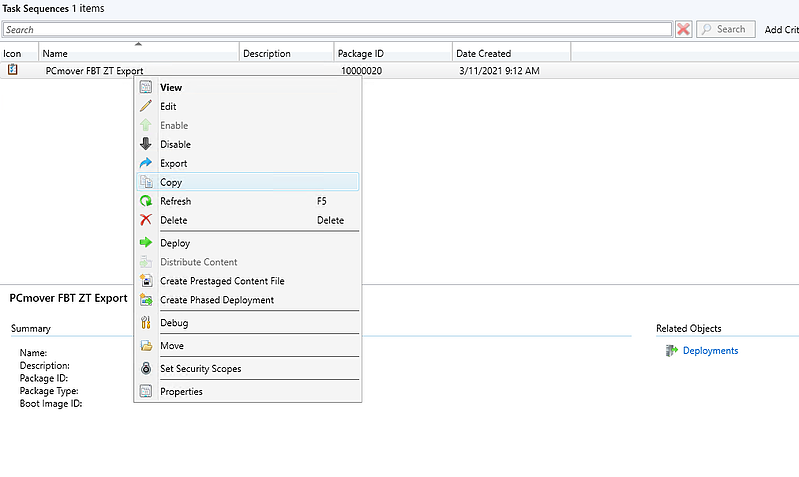Select Copy in the context menu
Image resolution: width=799 pixels, height=477 pixels.
[248, 182]
